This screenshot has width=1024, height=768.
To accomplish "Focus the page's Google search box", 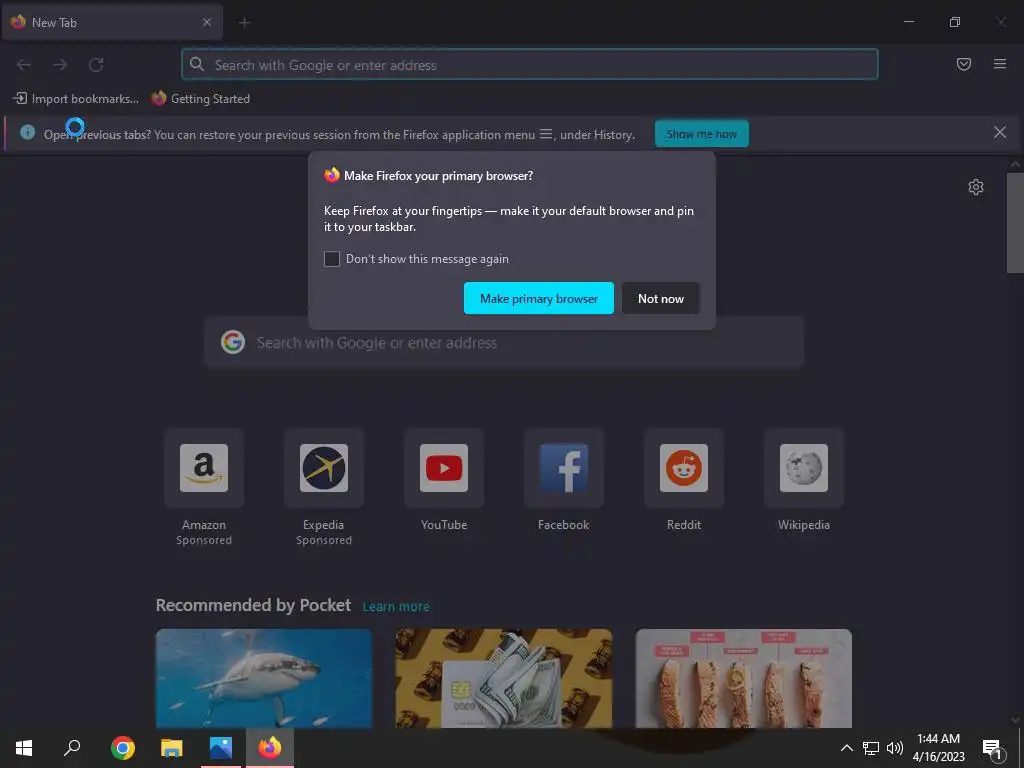I will tap(504, 343).
